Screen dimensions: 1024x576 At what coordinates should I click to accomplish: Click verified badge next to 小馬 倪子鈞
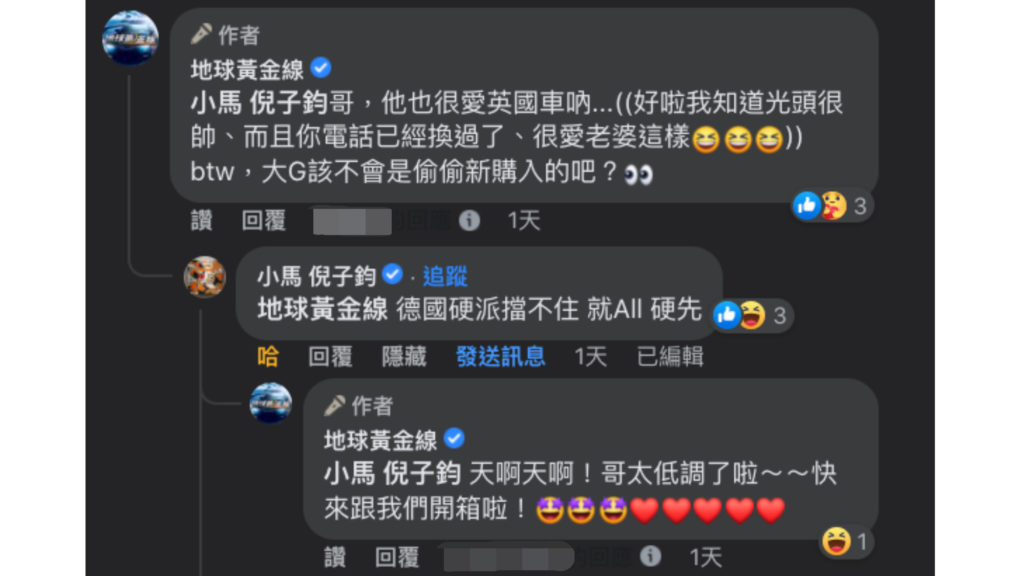(x=392, y=274)
